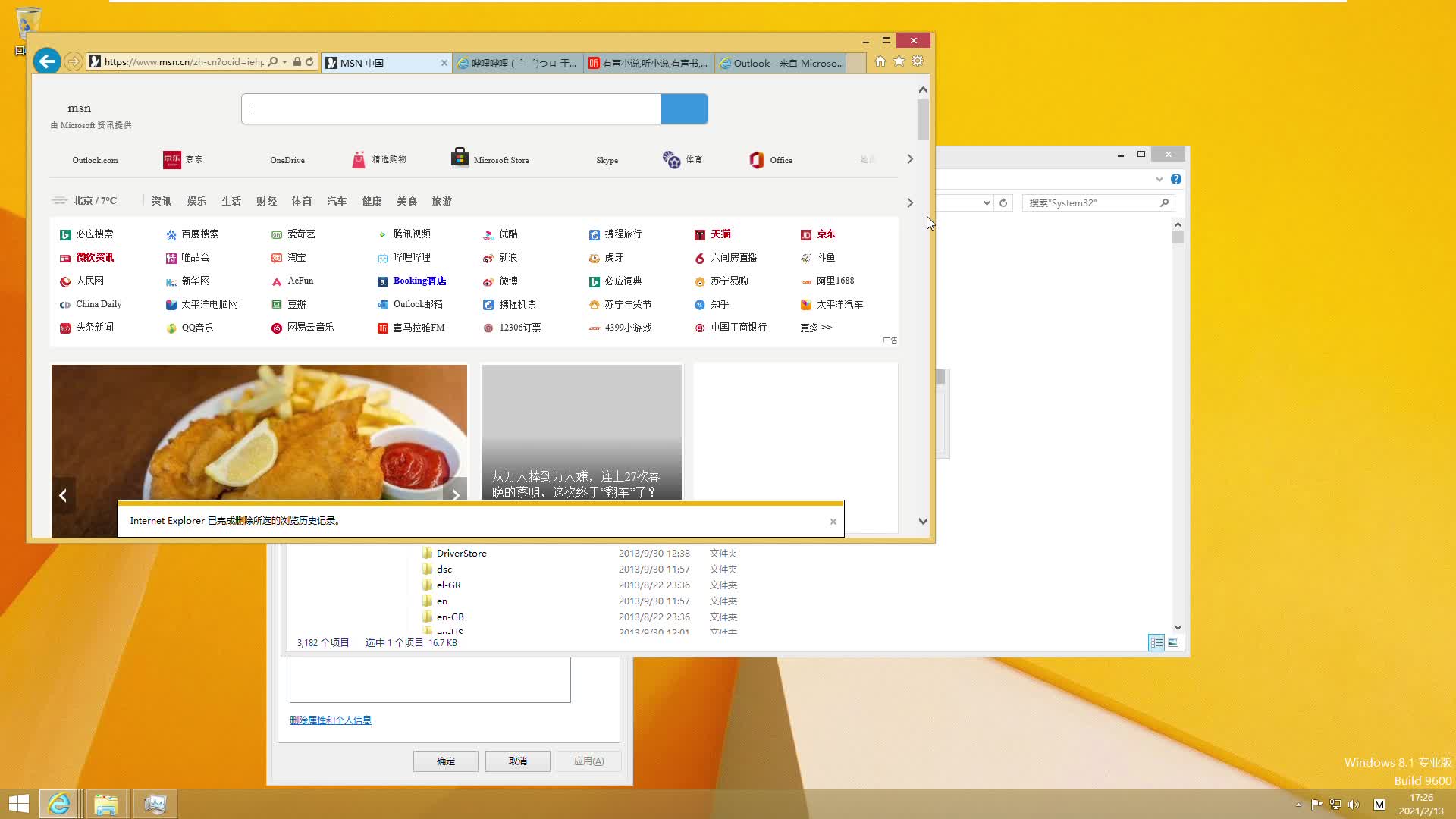Viewport: 1456px width, 819px height.
Task: Open the Booking酒店 link
Action: [x=412, y=281]
